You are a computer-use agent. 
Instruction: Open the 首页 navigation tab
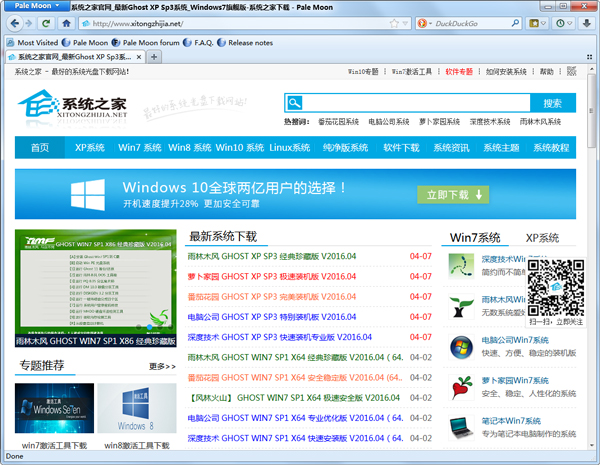(x=40, y=147)
